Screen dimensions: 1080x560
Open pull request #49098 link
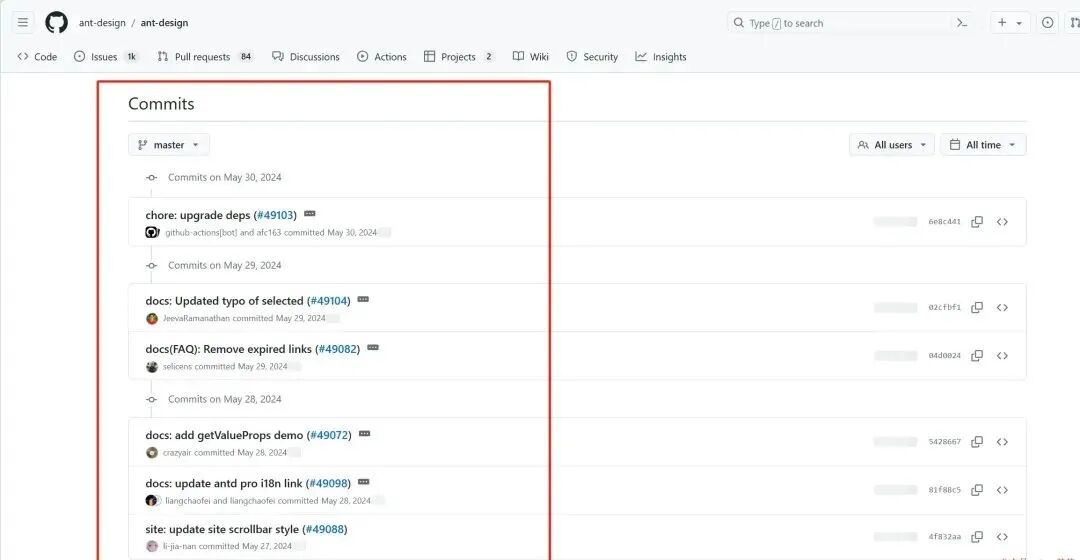tap(329, 484)
